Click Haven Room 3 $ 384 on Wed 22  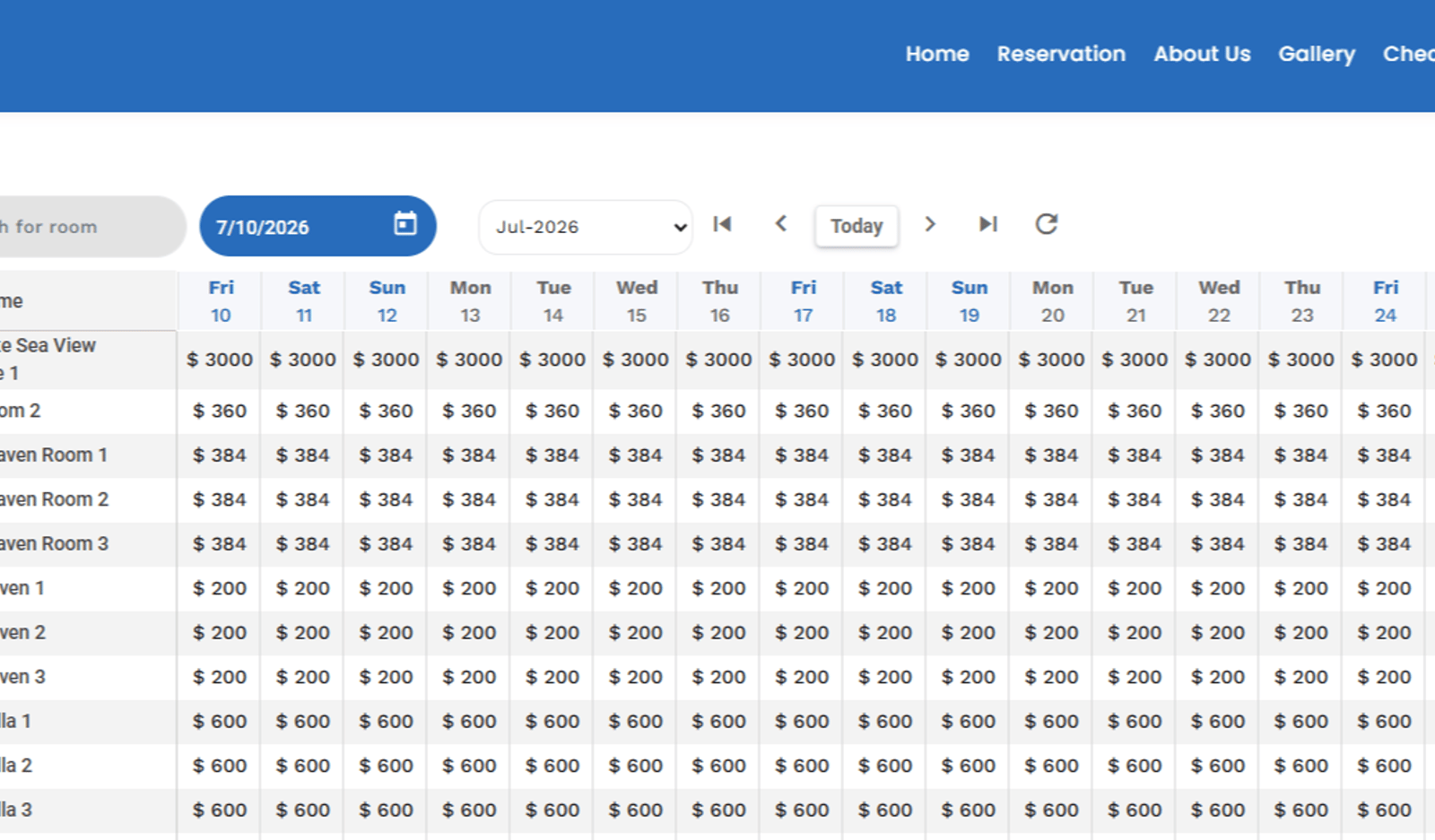(x=1218, y=544)
